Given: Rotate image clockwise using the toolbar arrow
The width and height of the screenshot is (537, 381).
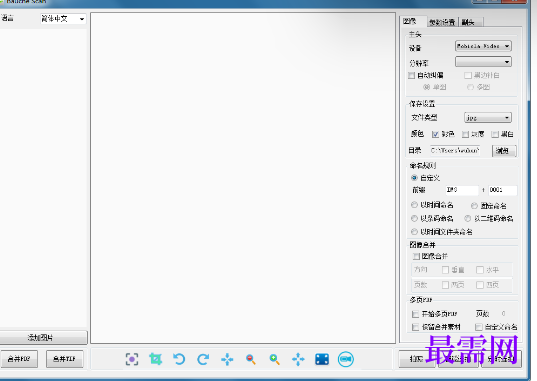Looking at the screenshot, I should click(203, 359).
